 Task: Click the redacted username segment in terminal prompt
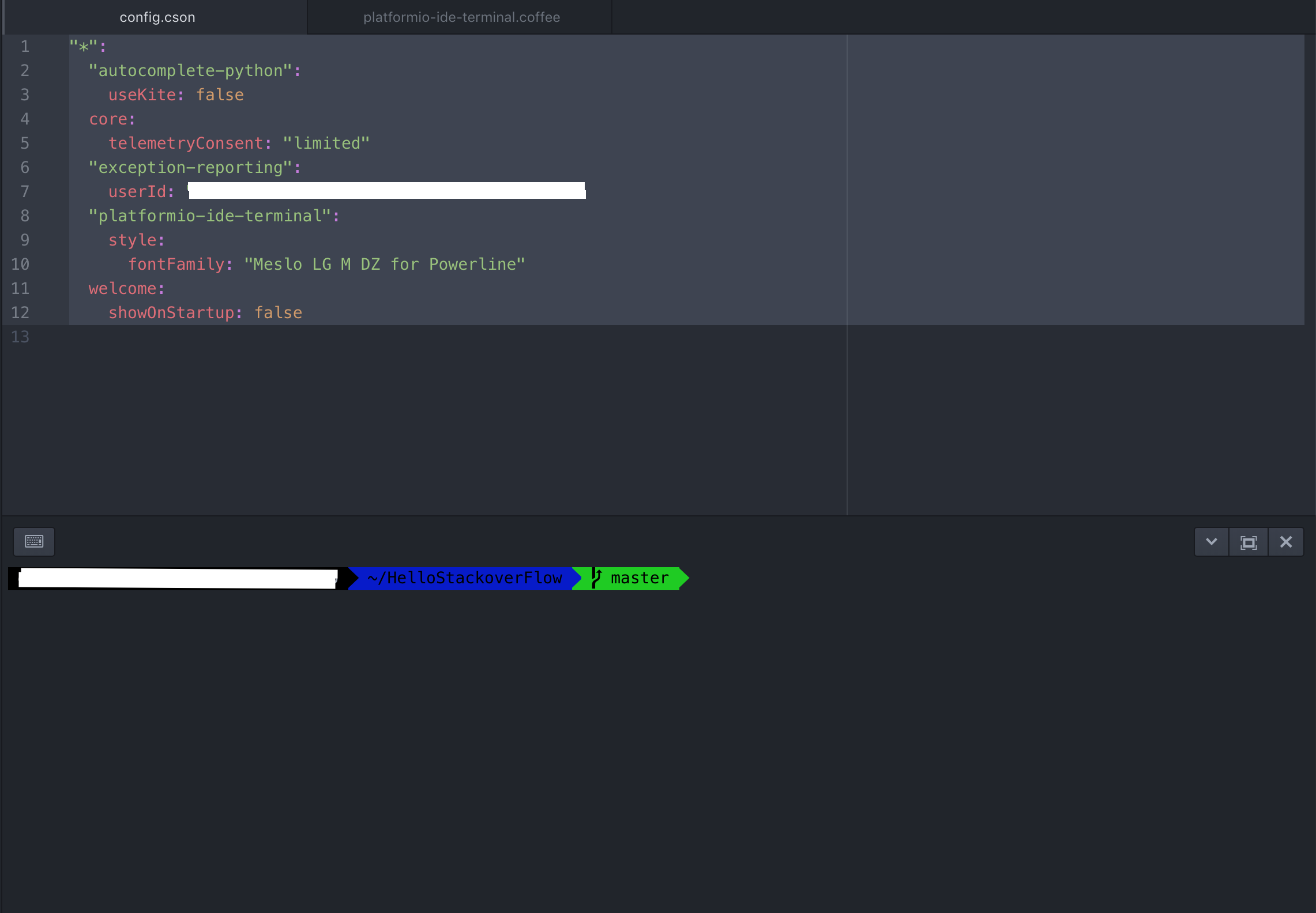pyautogui.click(x=173, y=578)
